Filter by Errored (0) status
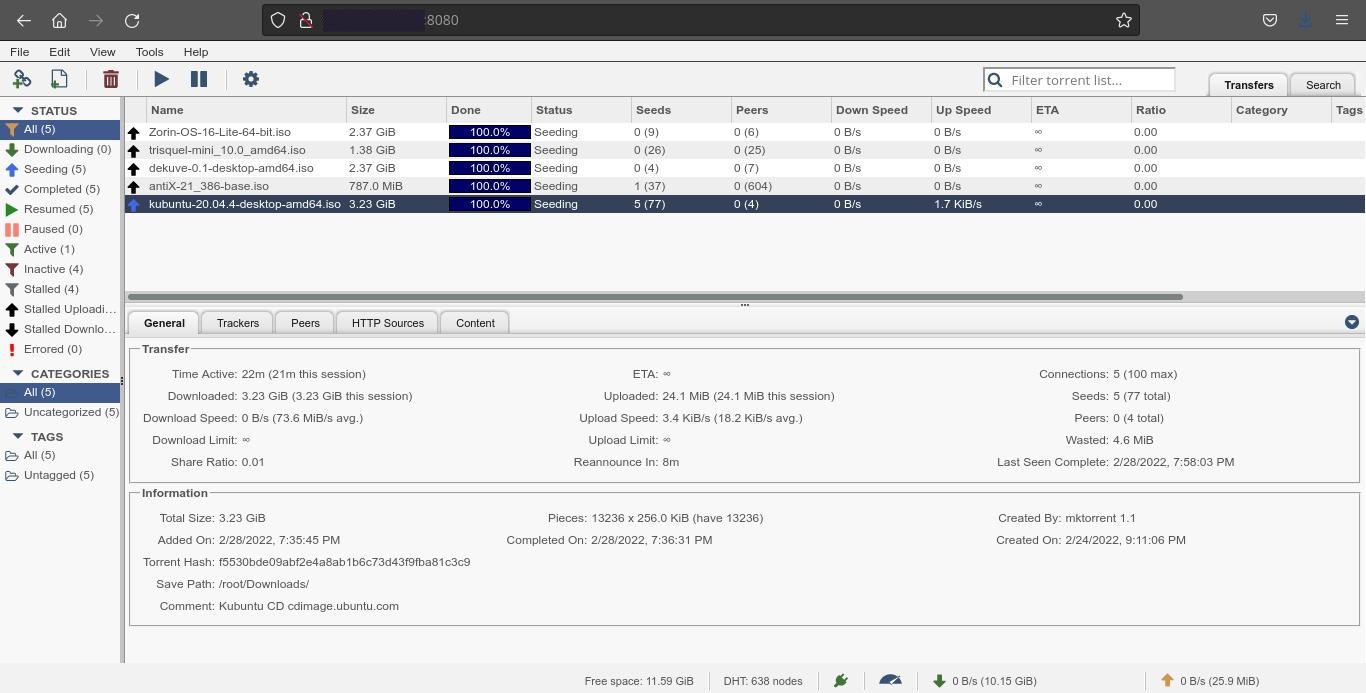 click(x=60, y=349)
